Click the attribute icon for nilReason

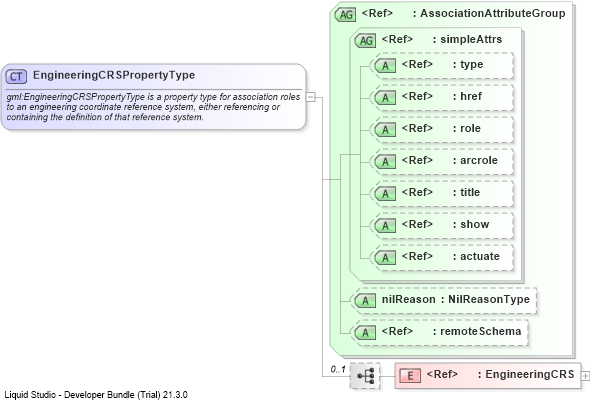coord(365,301)
